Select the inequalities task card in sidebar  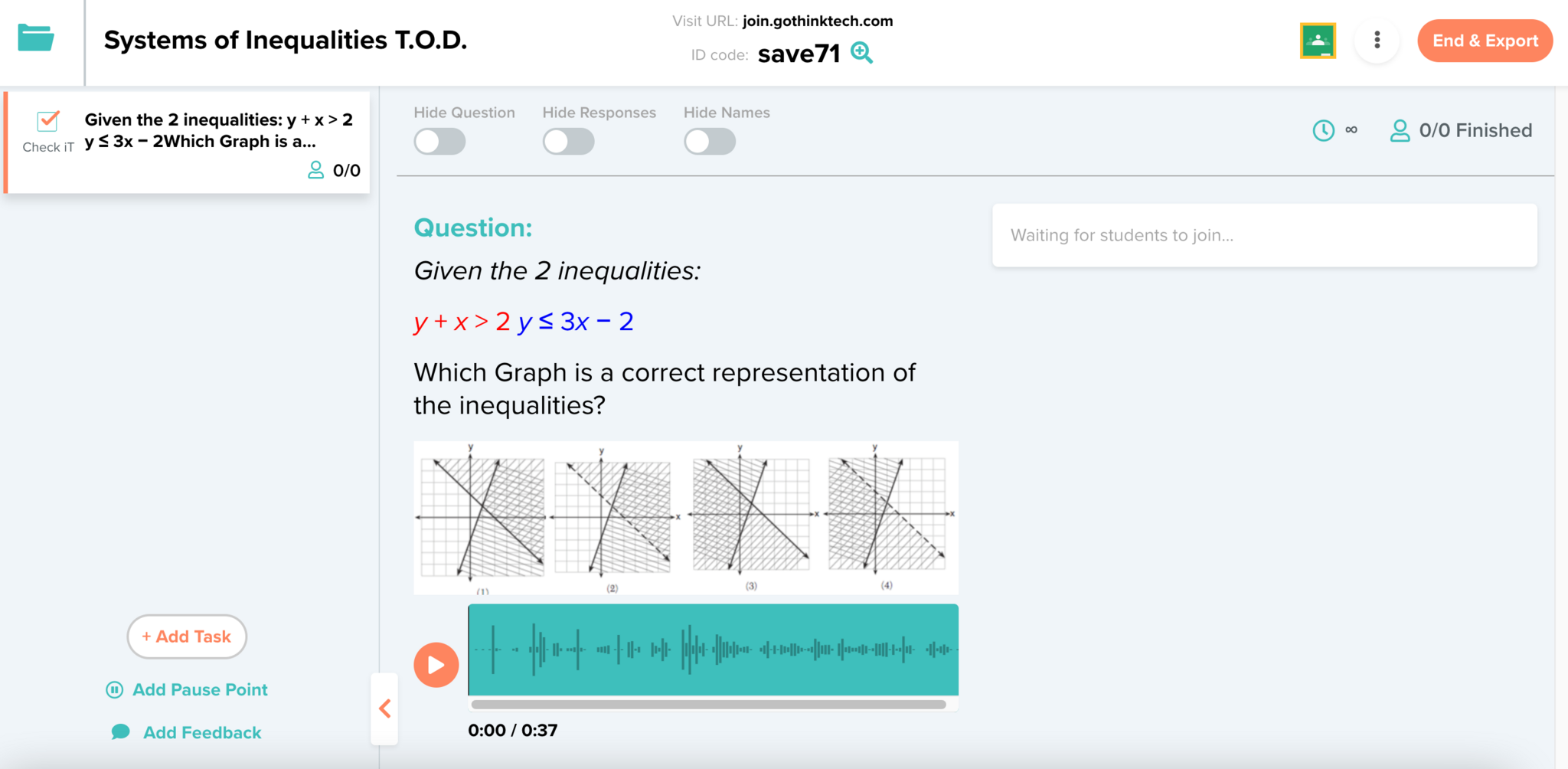[188, 143]
